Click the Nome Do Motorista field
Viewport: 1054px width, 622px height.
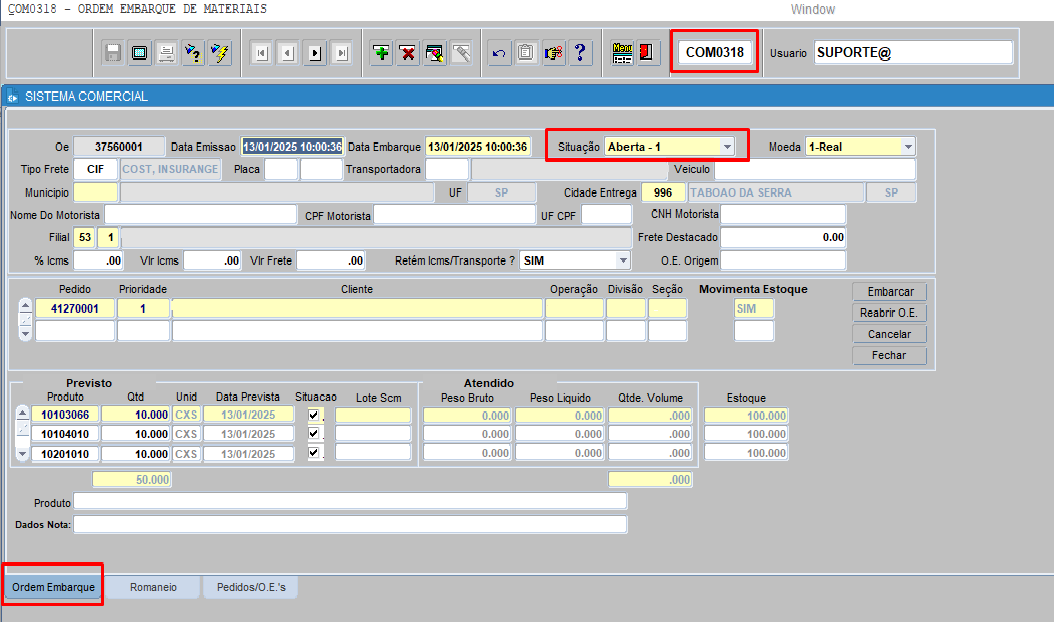click(200, 215)
